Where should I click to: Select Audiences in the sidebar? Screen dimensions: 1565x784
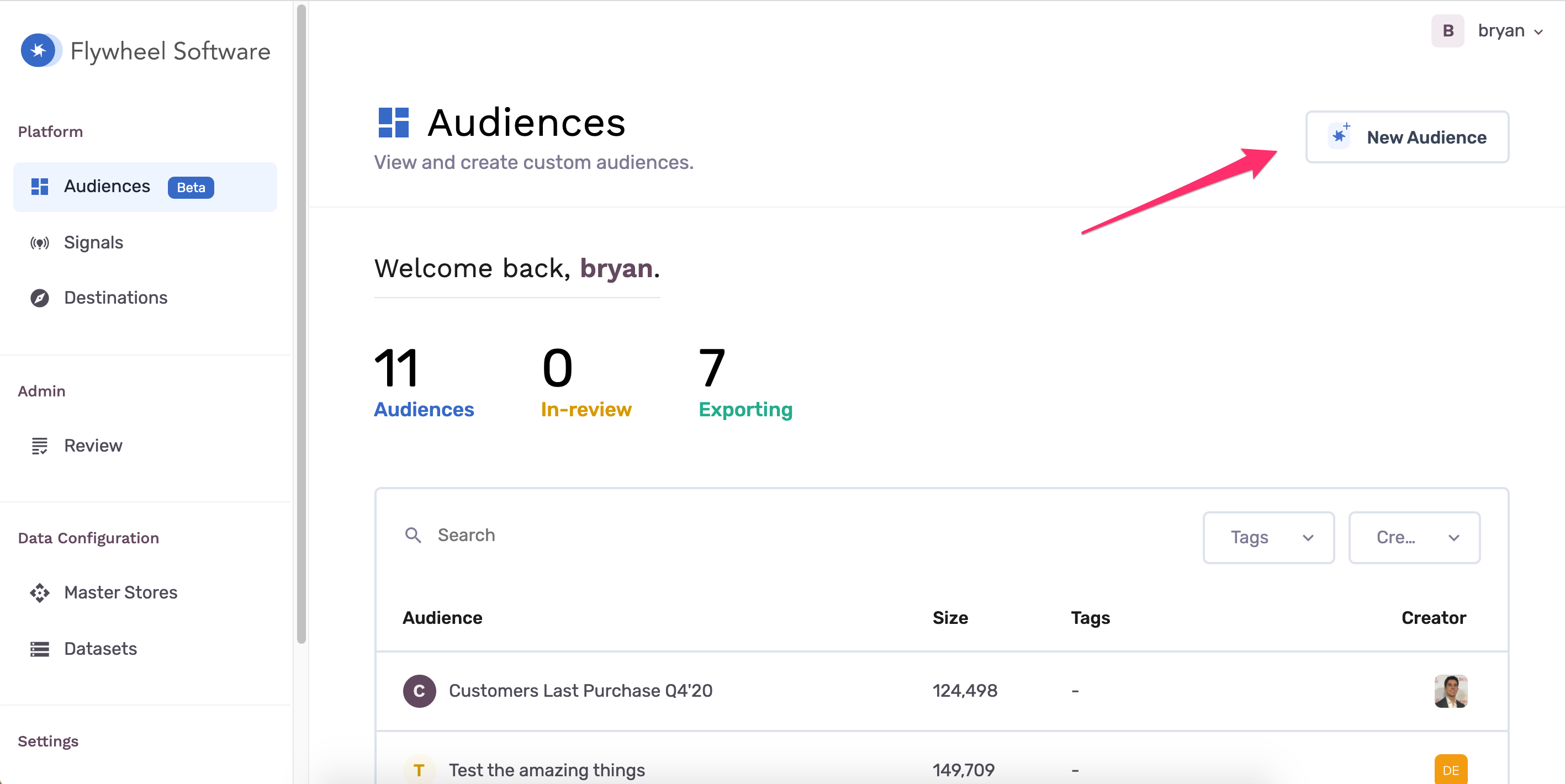tap(145, 187)
